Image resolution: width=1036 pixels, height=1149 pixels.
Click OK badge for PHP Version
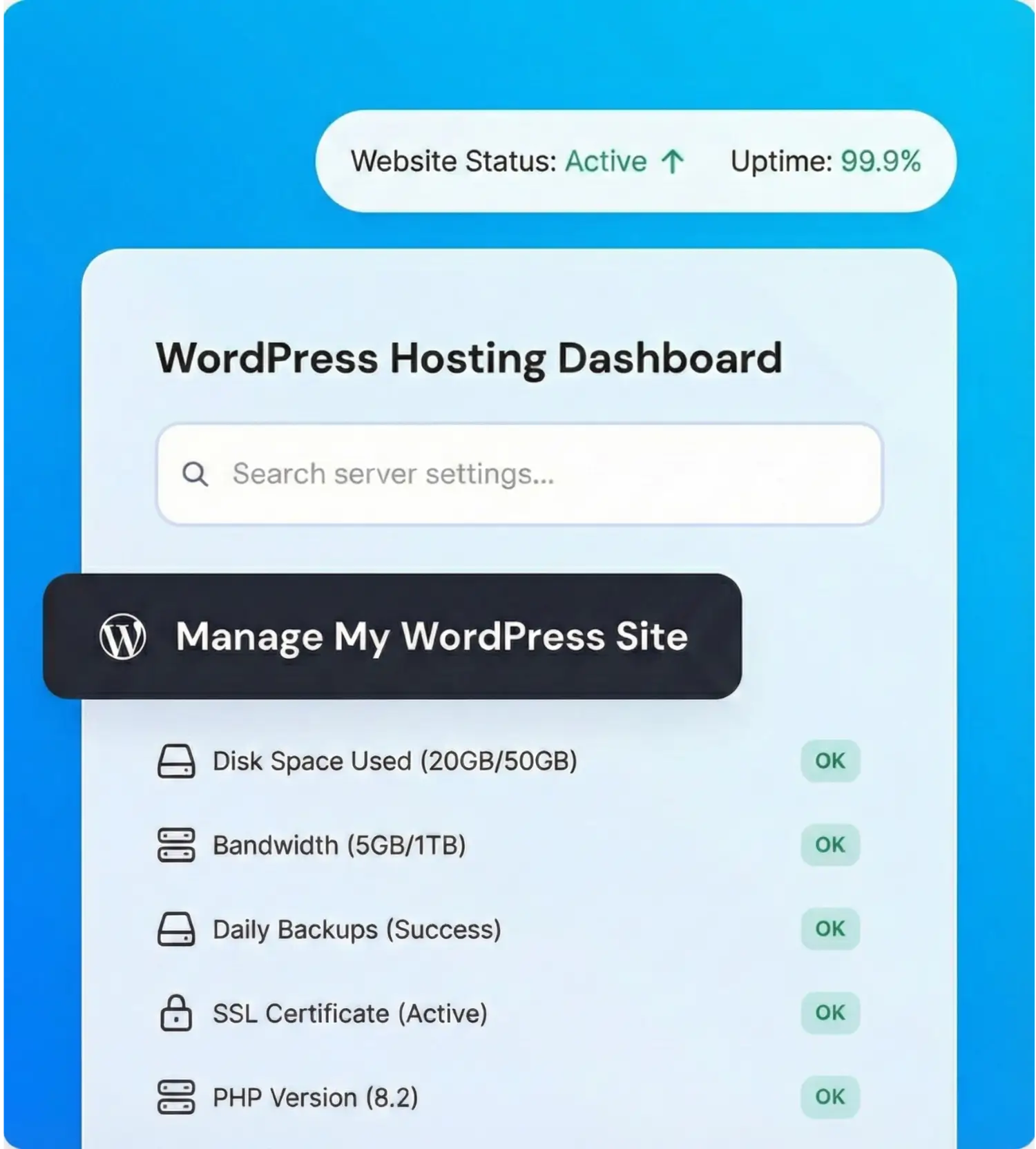point(830,1097)
